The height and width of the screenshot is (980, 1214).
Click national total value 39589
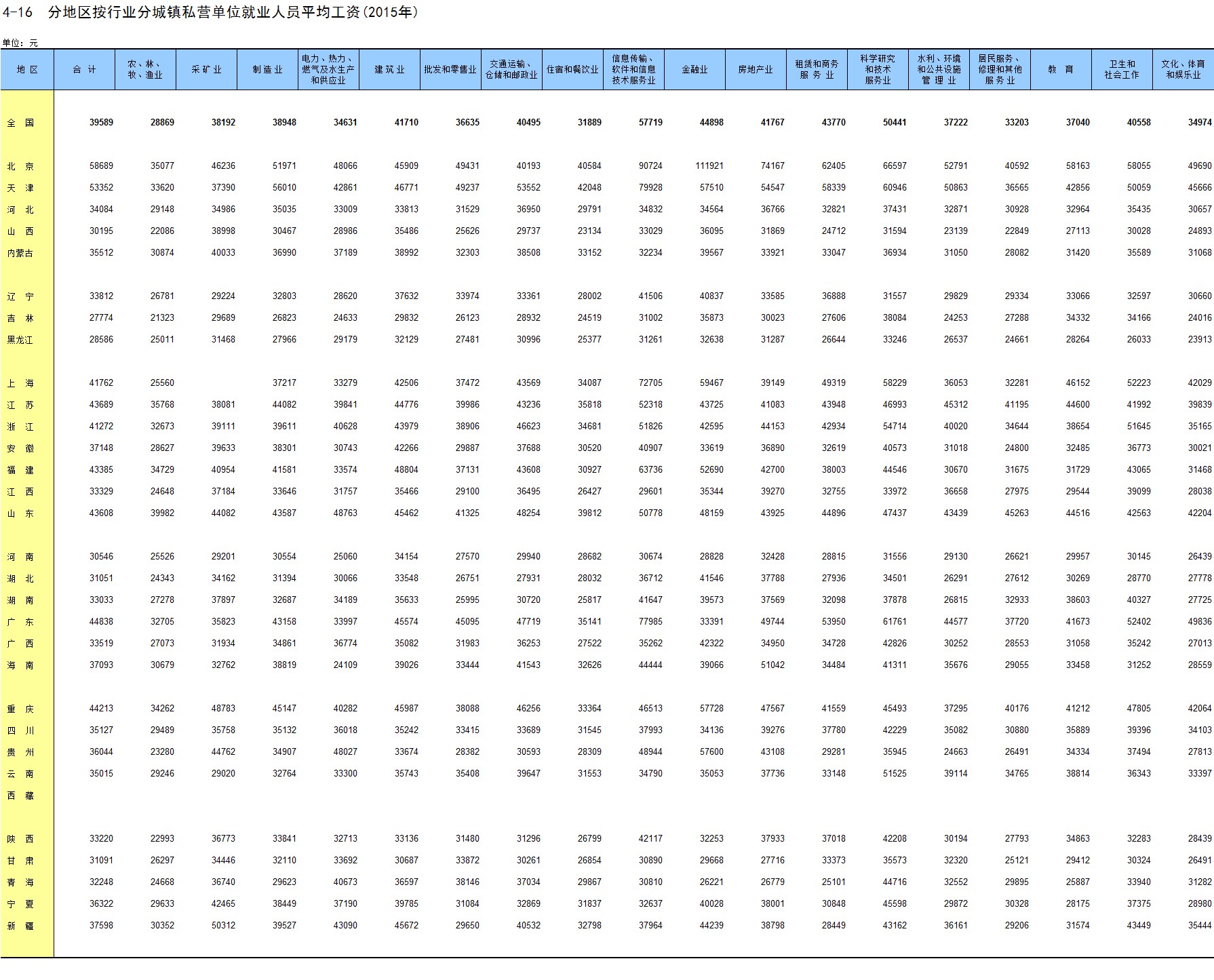101,123
